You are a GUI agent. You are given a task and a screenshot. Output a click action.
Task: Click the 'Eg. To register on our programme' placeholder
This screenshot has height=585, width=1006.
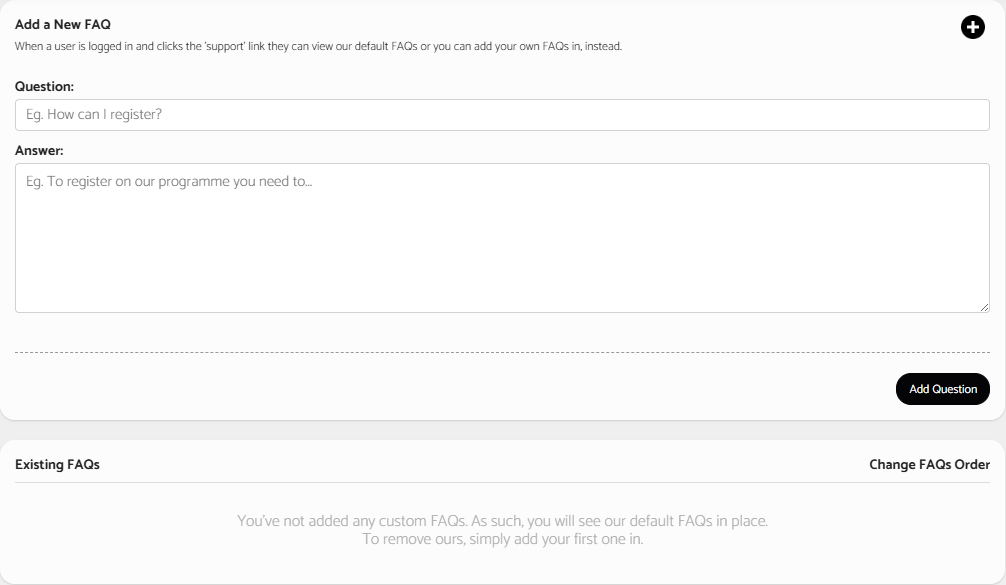(x=169, y=182)
